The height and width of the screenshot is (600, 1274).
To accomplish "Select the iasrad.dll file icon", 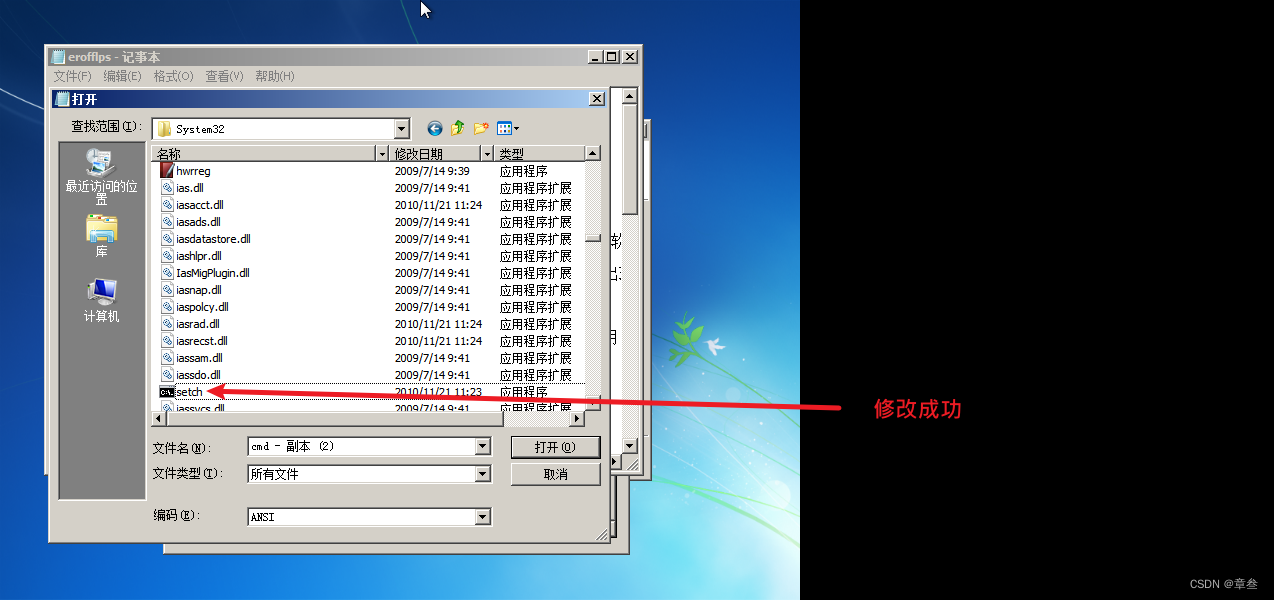I will pyautogui.click(x=167, y=324).
